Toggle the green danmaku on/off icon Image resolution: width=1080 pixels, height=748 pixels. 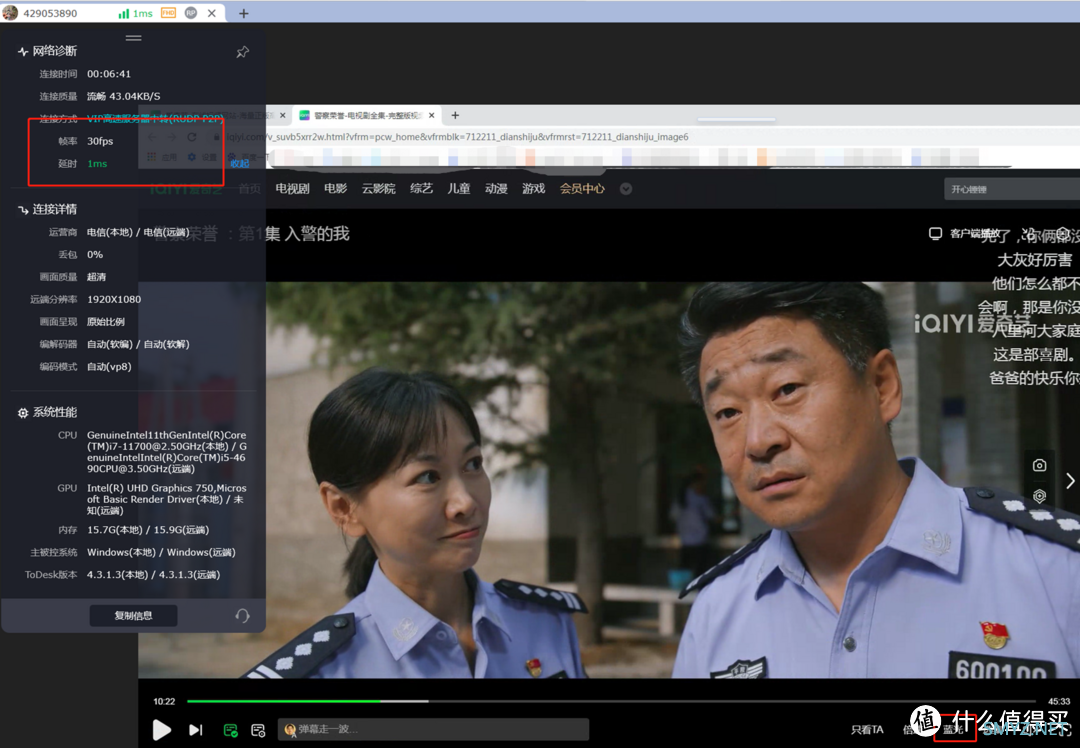click(231, 730)
